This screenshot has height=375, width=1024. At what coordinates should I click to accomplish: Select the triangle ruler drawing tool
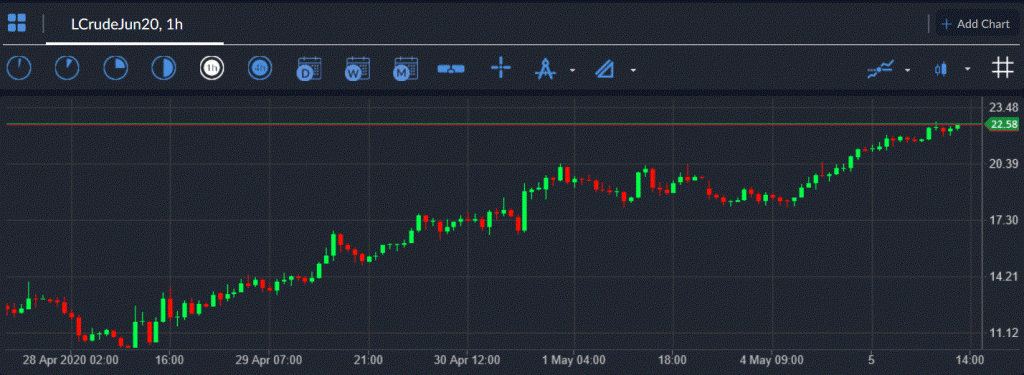605,68
